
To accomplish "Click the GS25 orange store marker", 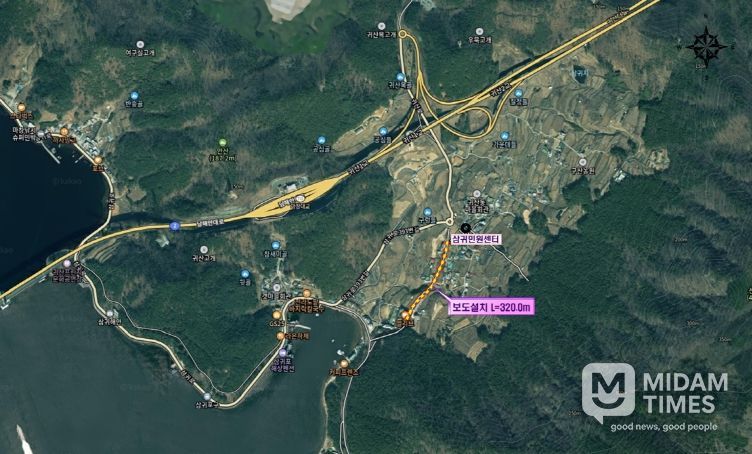I will tap(277, 315).
